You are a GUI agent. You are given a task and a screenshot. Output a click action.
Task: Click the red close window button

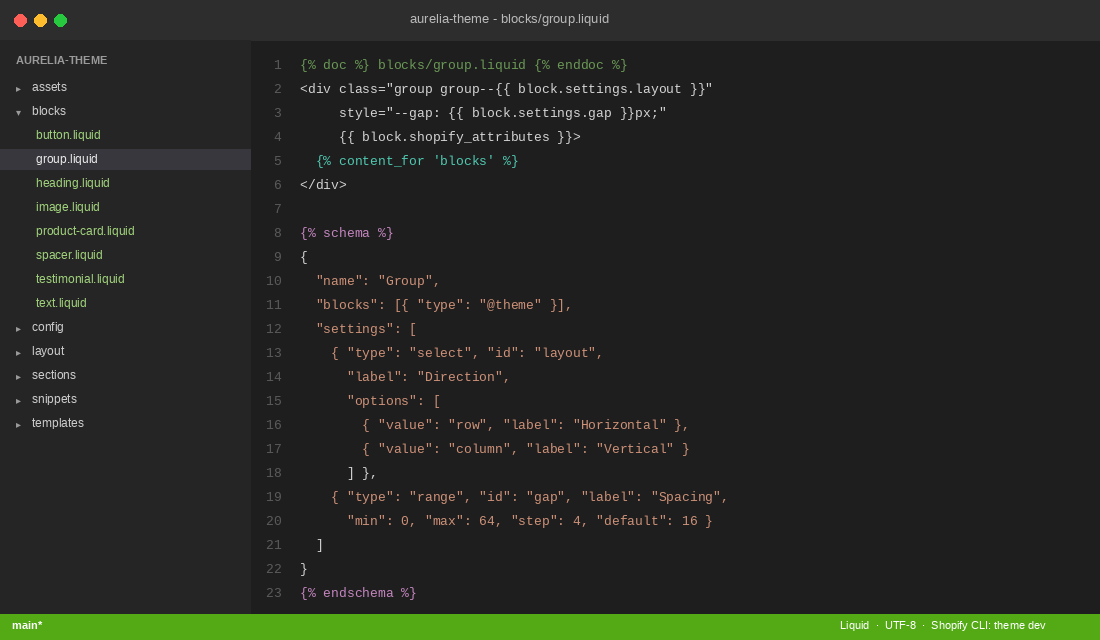coord(20,20)
